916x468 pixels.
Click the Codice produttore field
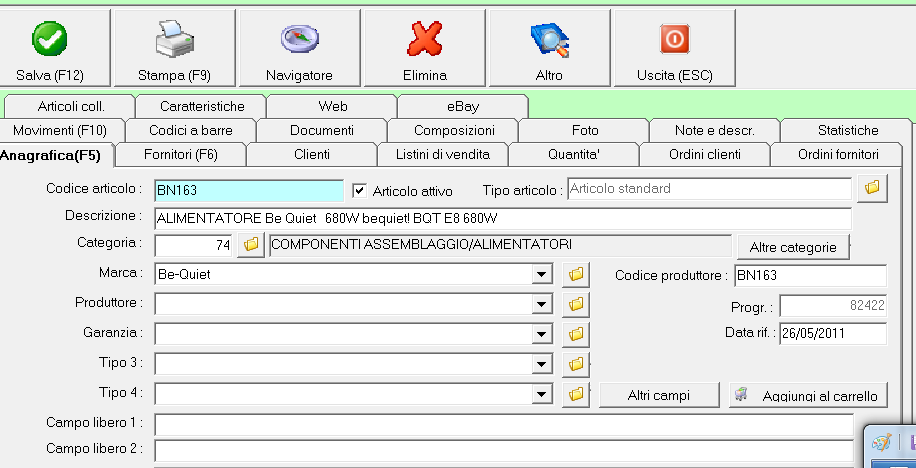(x=810, y=275)
